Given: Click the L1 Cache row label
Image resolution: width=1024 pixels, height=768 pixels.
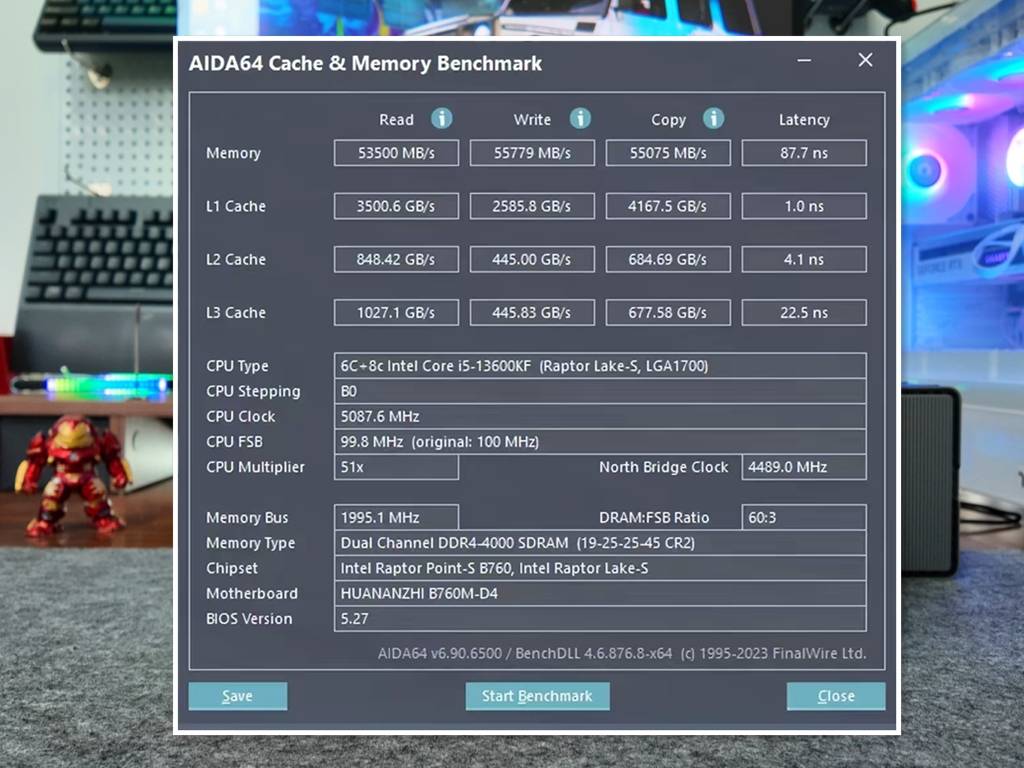Looking at the screenshot, I should (x=236, y=206).
